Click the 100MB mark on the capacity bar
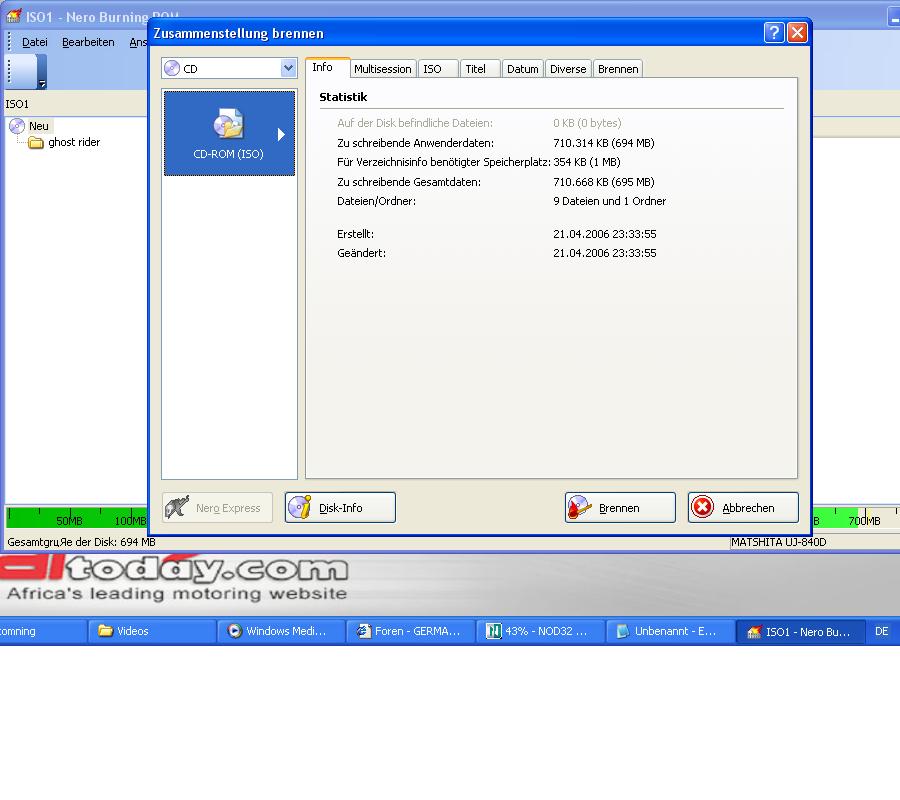 pyautogui.click(x=131, y=521)
